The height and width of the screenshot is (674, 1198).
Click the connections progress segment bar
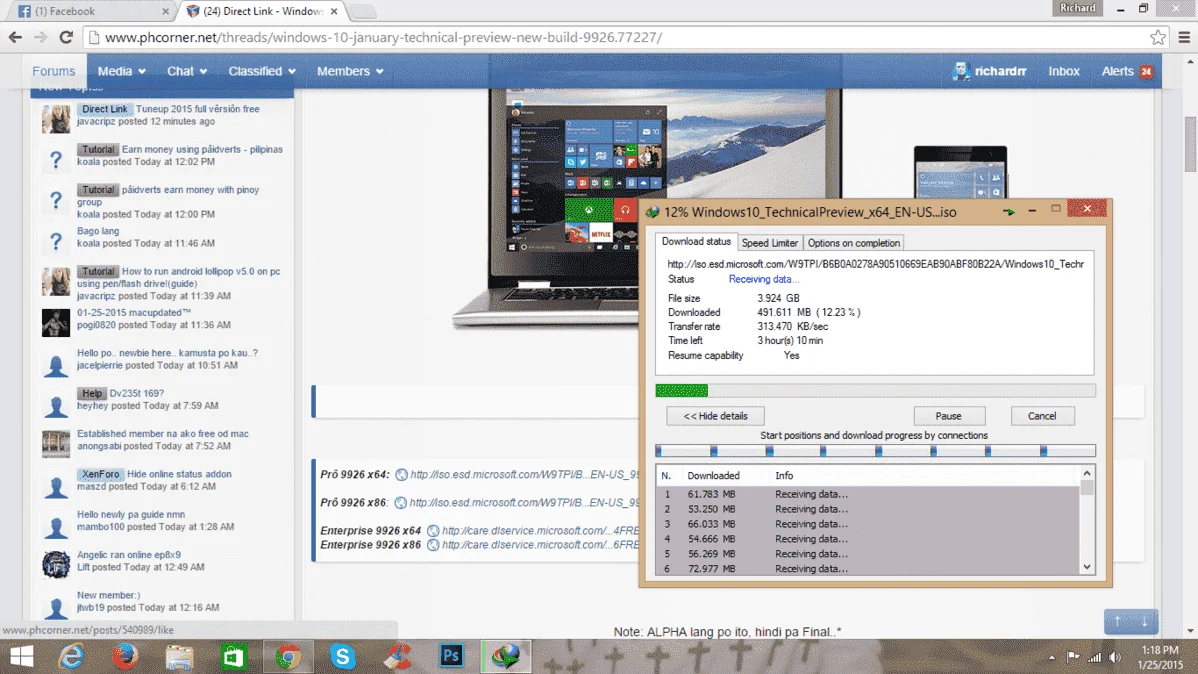875,451
